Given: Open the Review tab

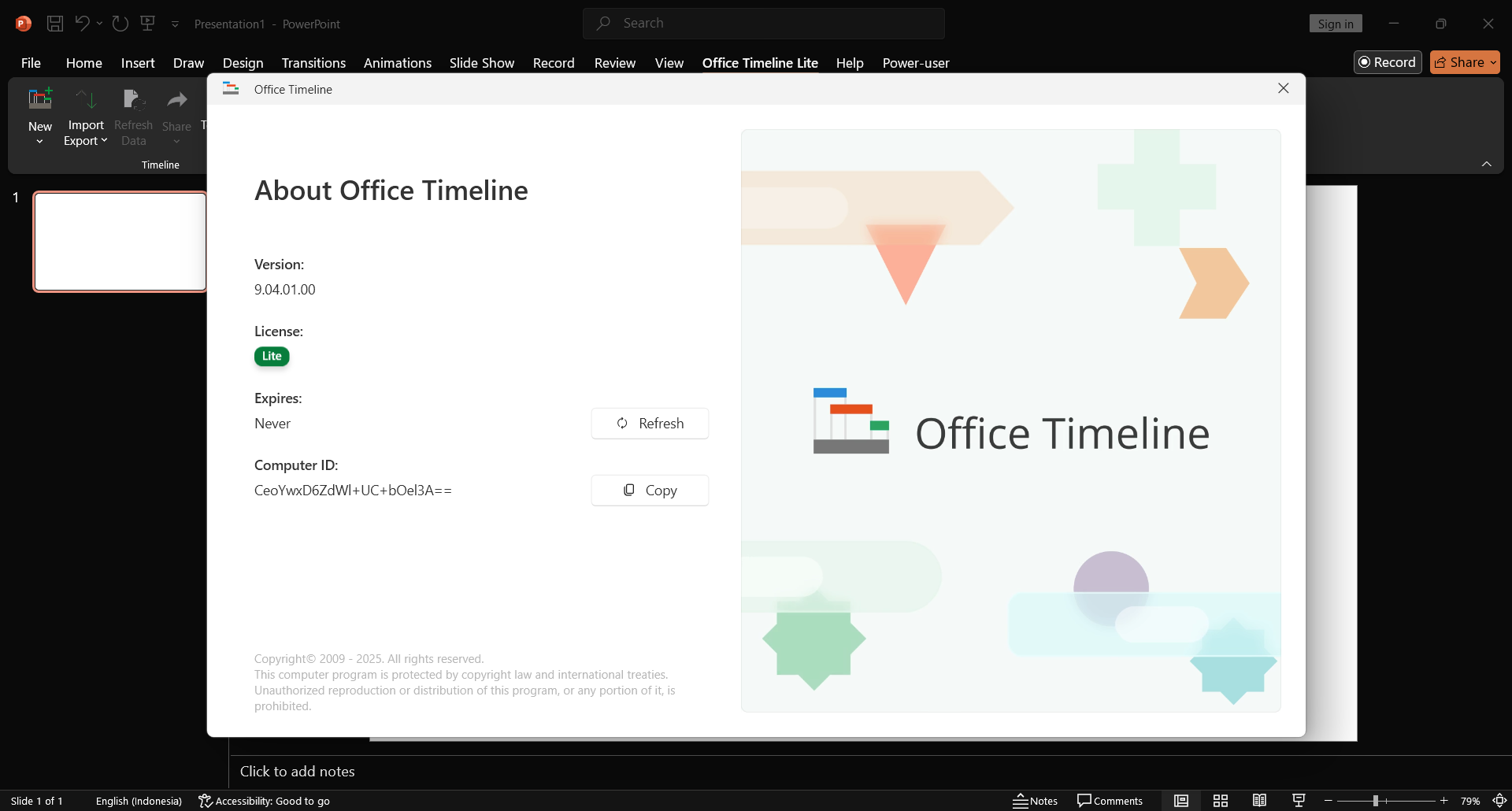Looking at the screenshot, I should click(615, 63).
